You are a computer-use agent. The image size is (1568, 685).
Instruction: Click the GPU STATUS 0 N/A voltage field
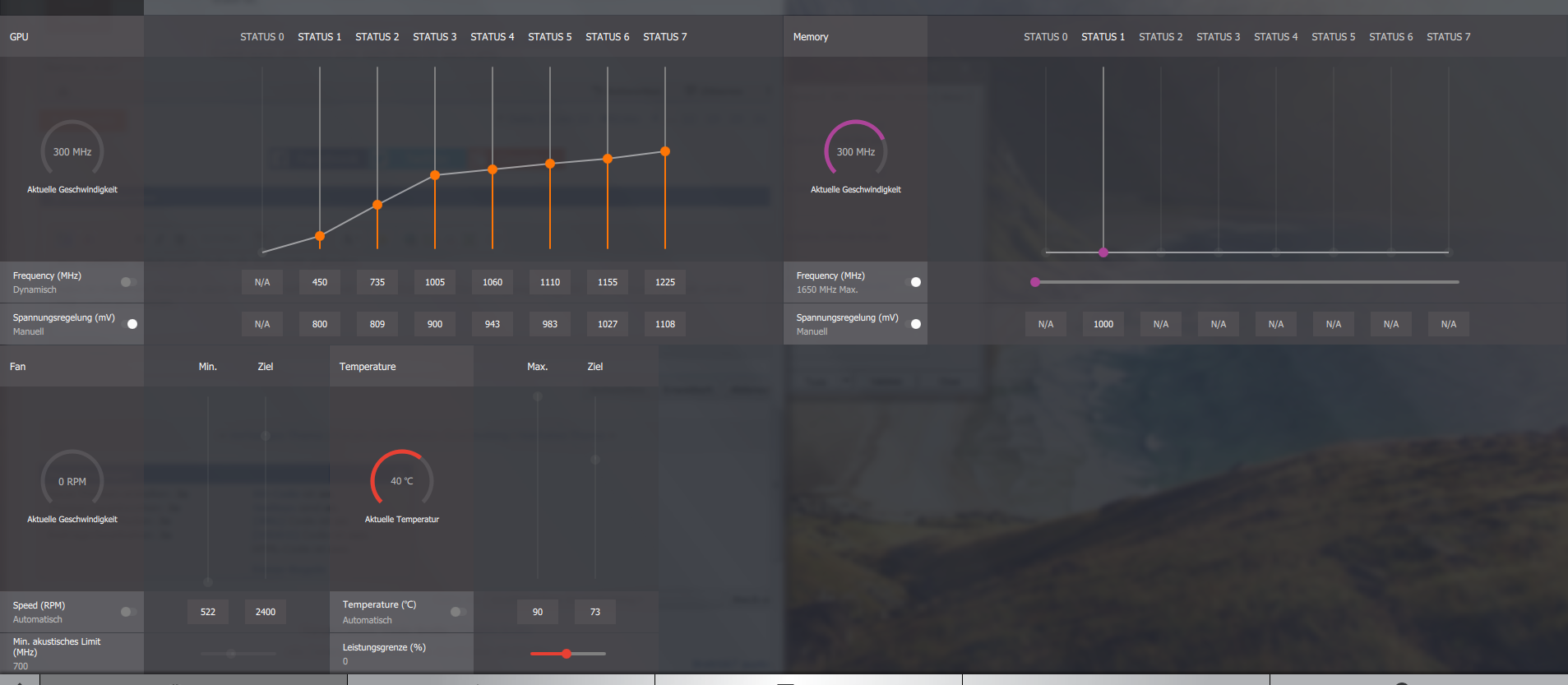pos(262,324)
